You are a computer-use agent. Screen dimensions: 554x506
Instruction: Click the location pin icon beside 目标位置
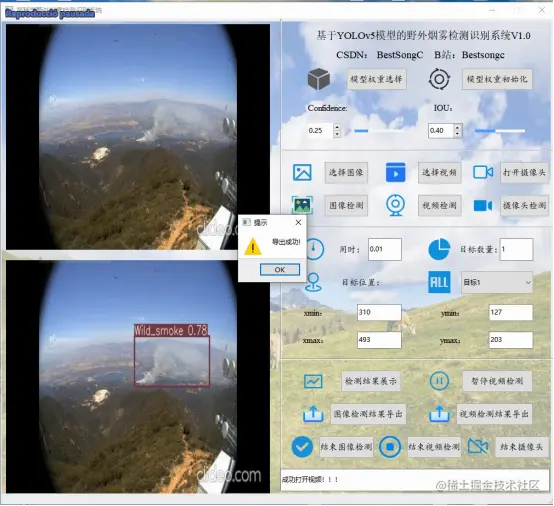pos(313,282)
